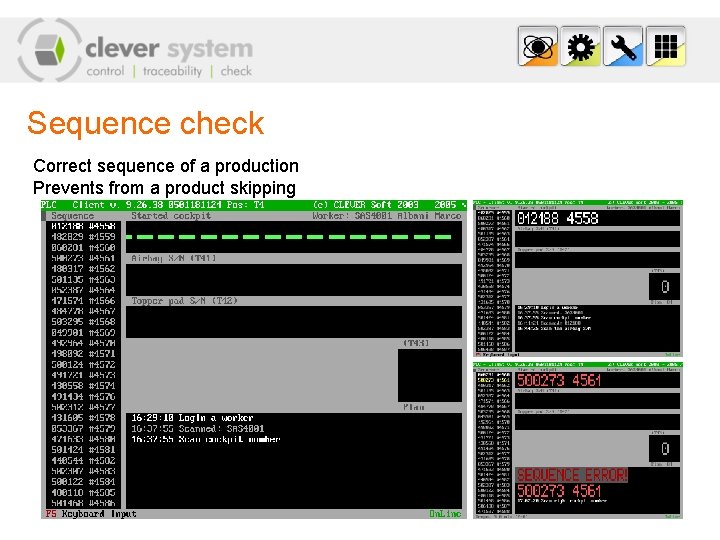Click the 0 counter in lower-right error screenshot
This screenshot has width=720, height=540.
point(664,448)
